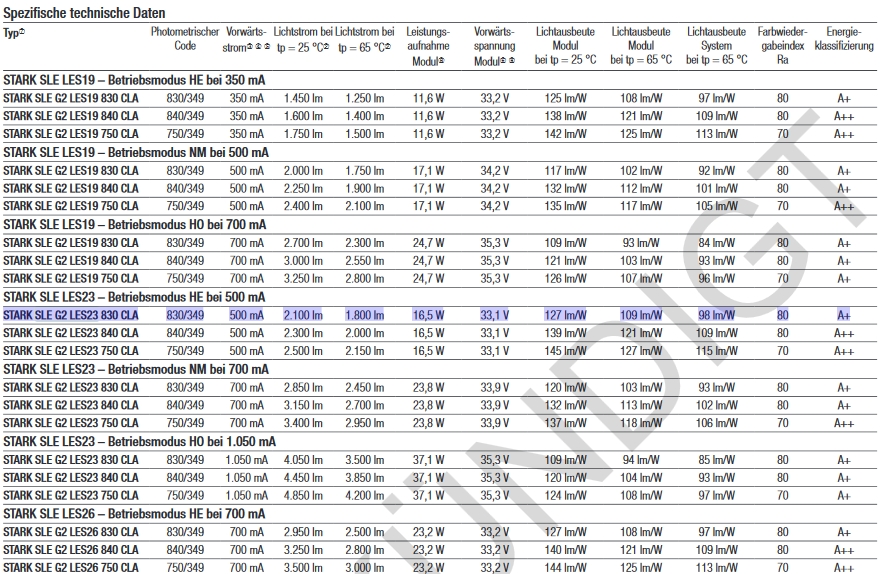Click the '1.500 lm' value

pyautogui.click(x=365, y=134)
